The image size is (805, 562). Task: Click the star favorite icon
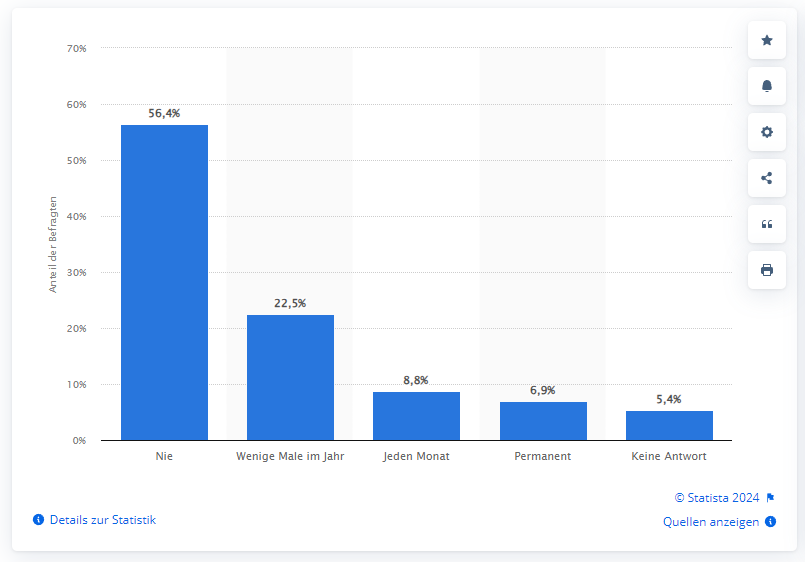(x=766, y=41)
